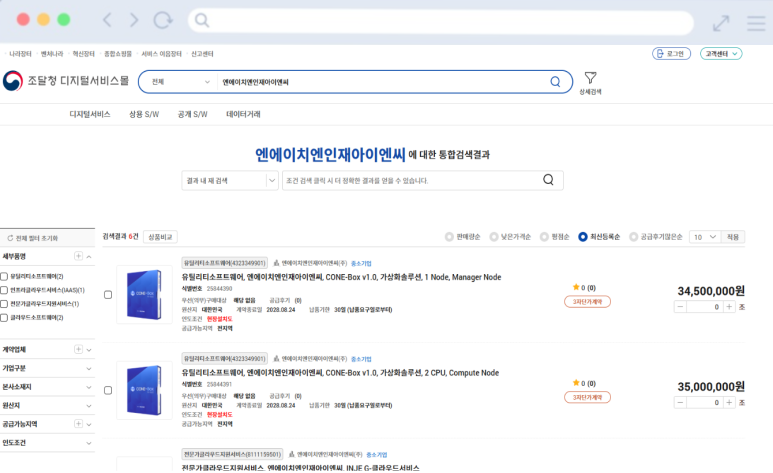Open the 디지털서비스 menu

(90, 114)
